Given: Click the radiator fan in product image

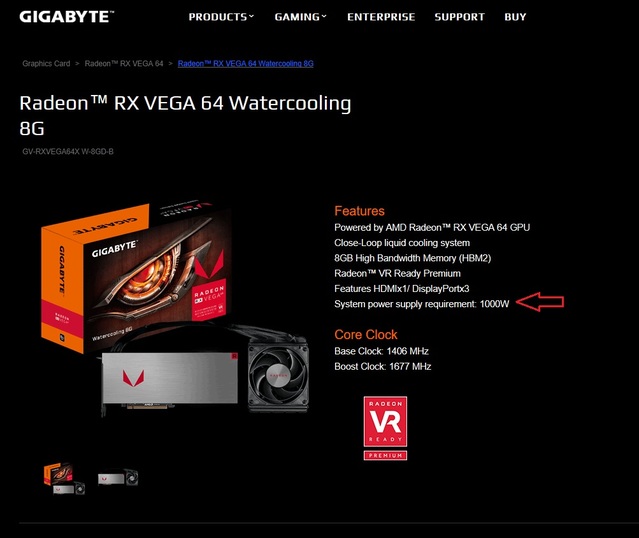Looking at the screenshot, I should [278, 375].
